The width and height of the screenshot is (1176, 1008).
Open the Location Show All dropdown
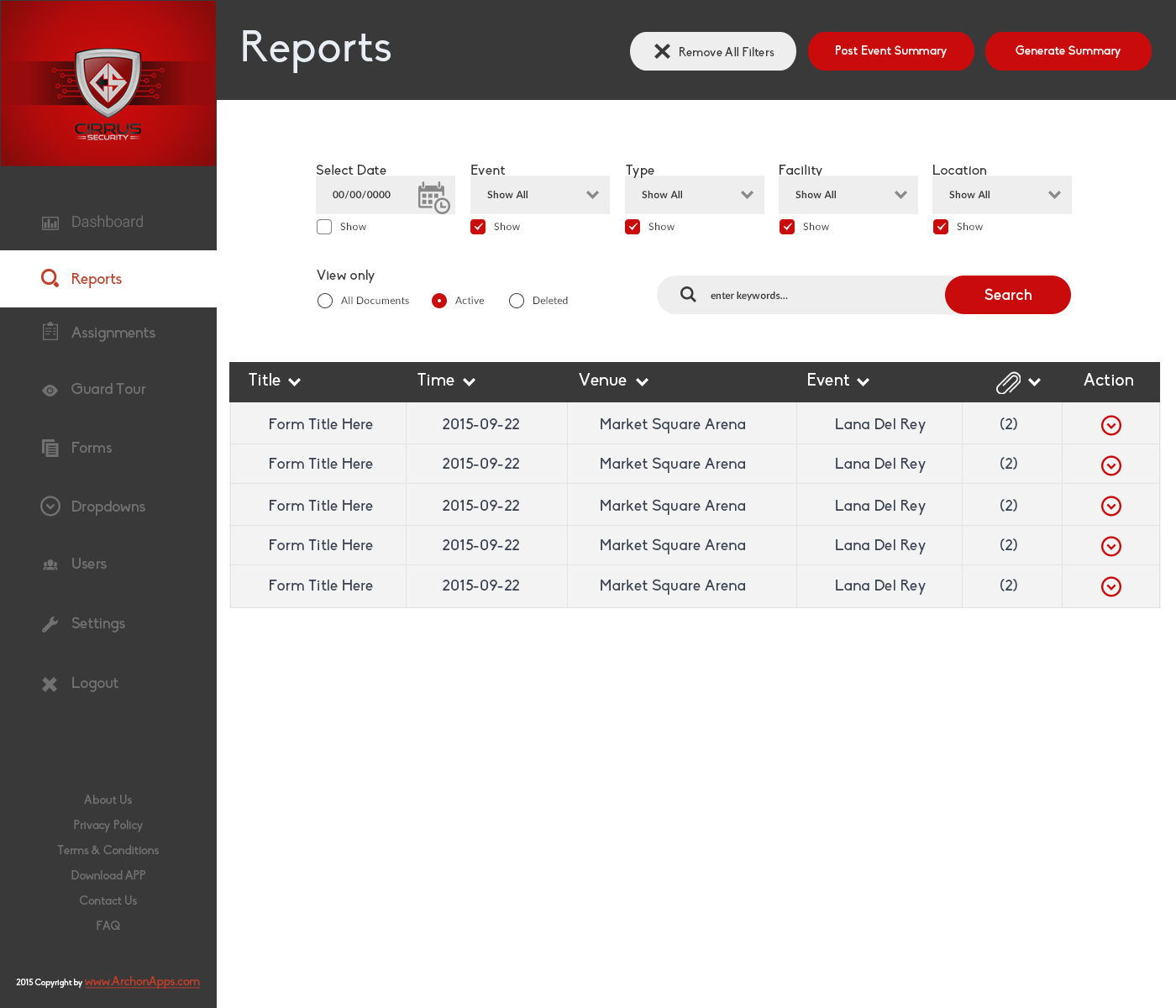(1002, 195)
